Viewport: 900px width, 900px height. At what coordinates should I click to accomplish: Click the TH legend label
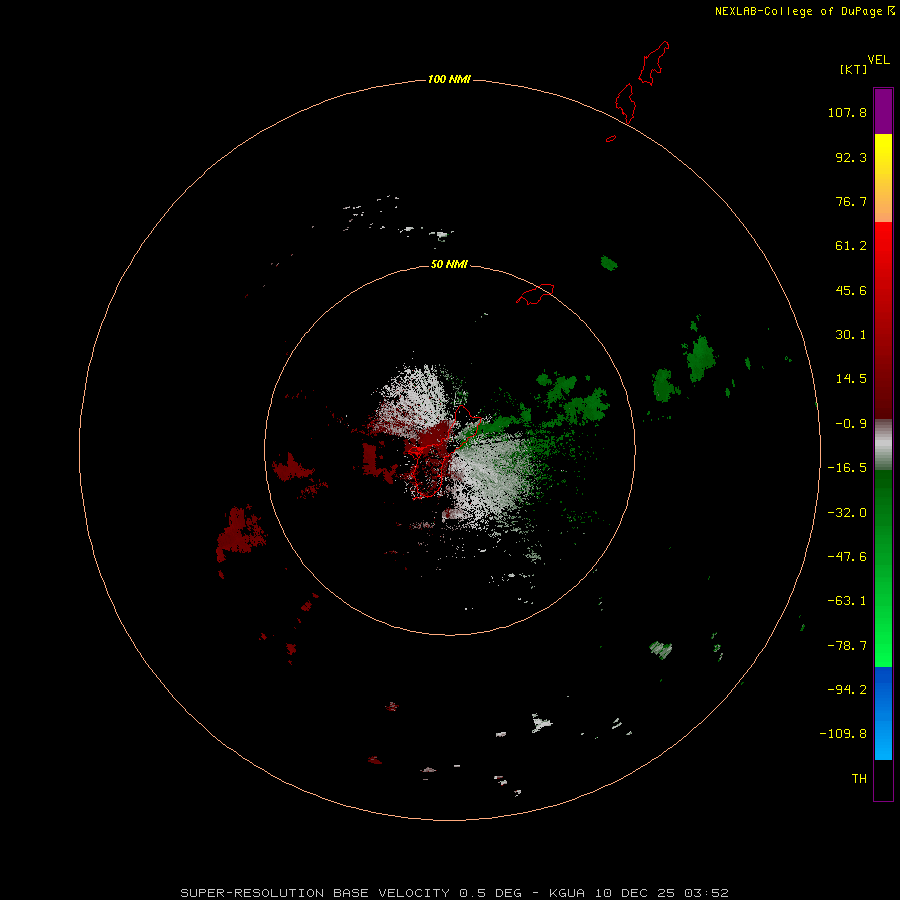(859, 778)
